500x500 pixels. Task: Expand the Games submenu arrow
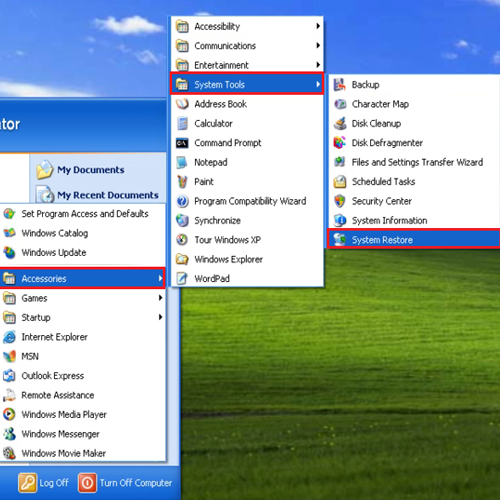click(x=160, y=298)
